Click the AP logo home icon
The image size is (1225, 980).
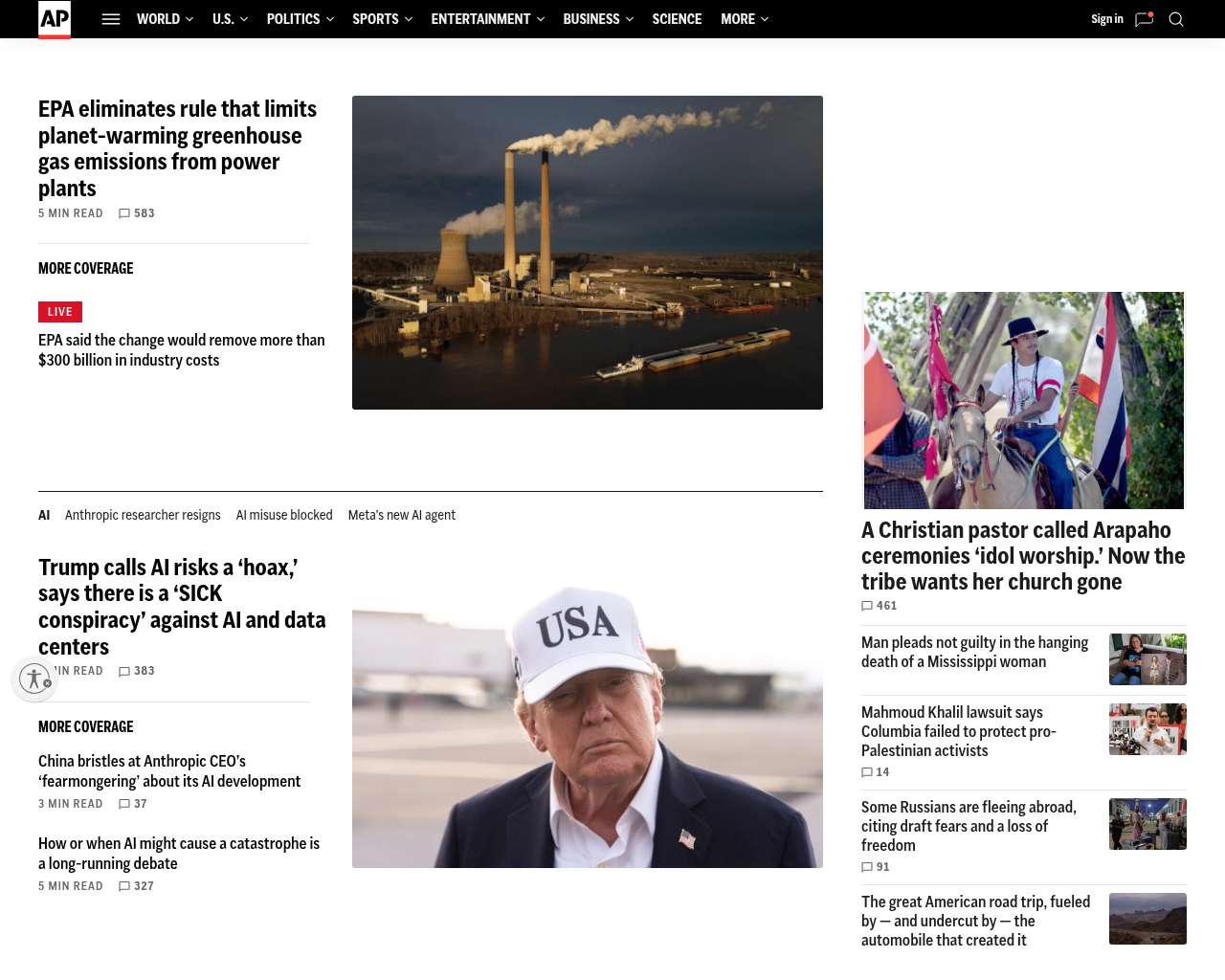click(55, 19)
